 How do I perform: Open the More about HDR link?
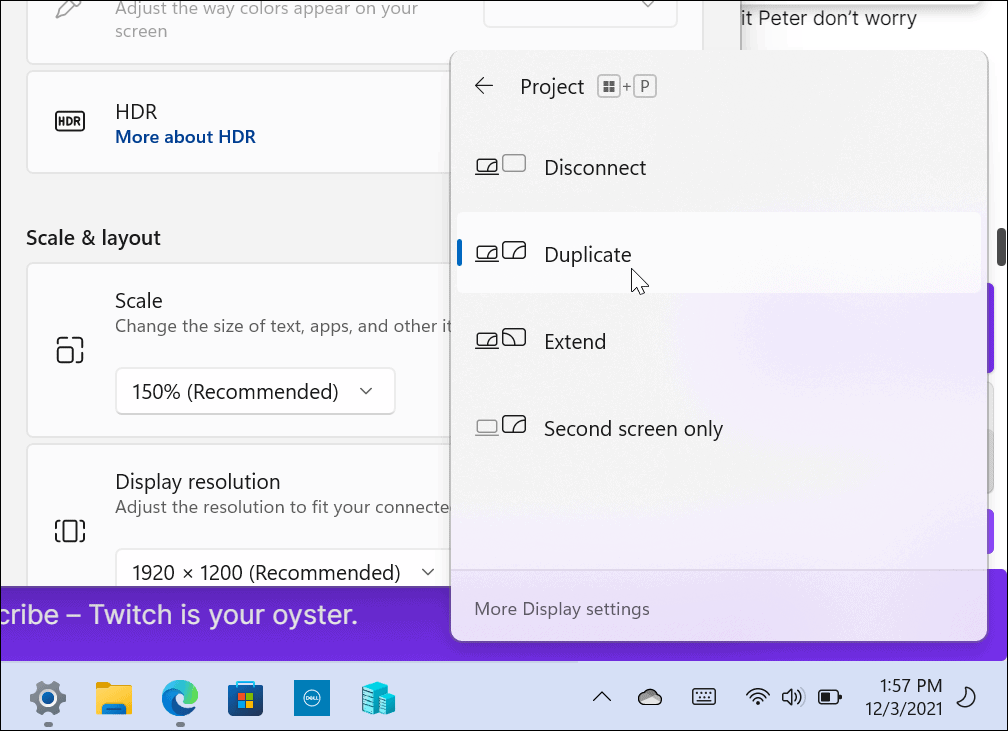tap(185, 137)
